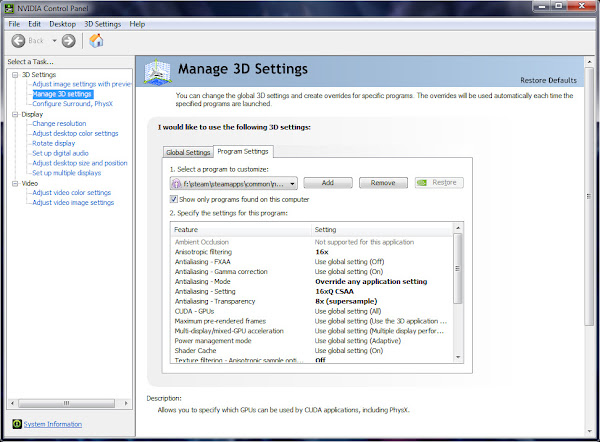The height and width of the screenshot is (442, 600).
Task: Click the Setting column header
Action: [x=382, y=230]
